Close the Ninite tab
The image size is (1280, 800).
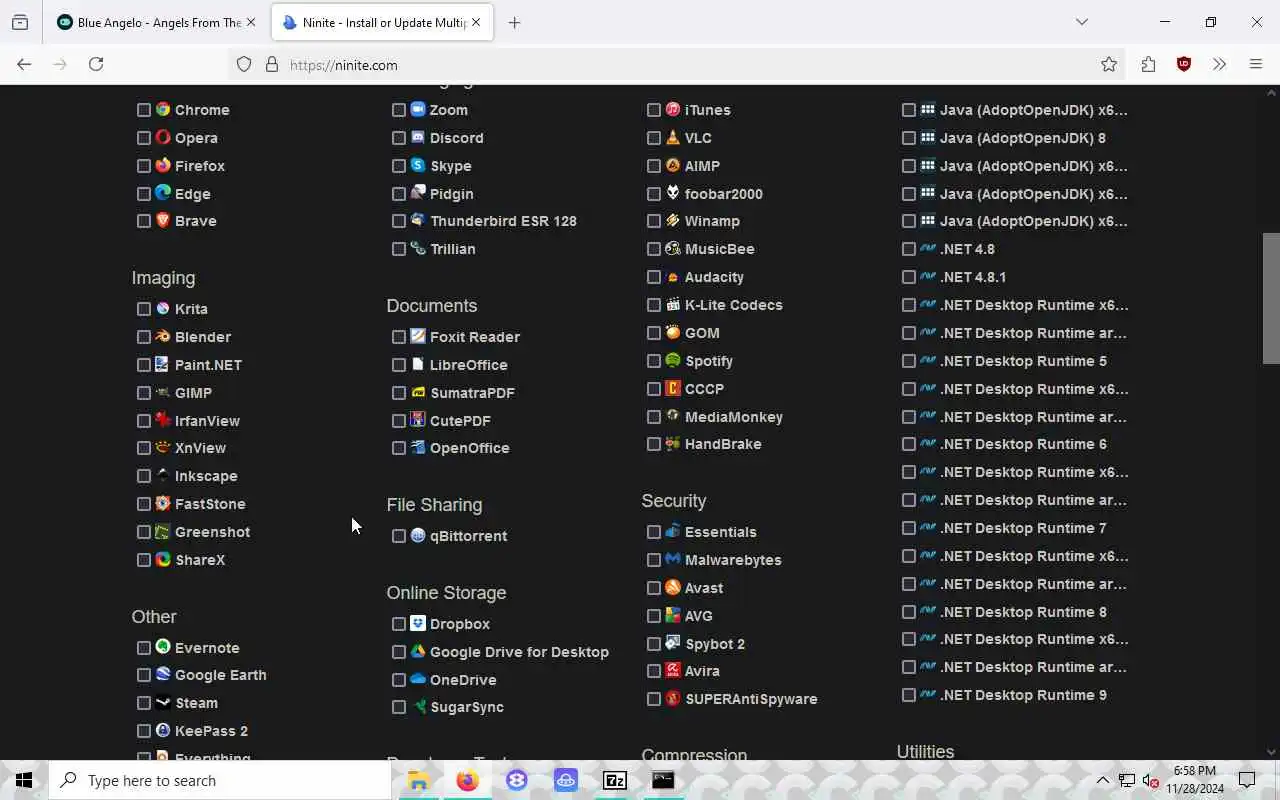pyautogui.click(x=476, y=22)
